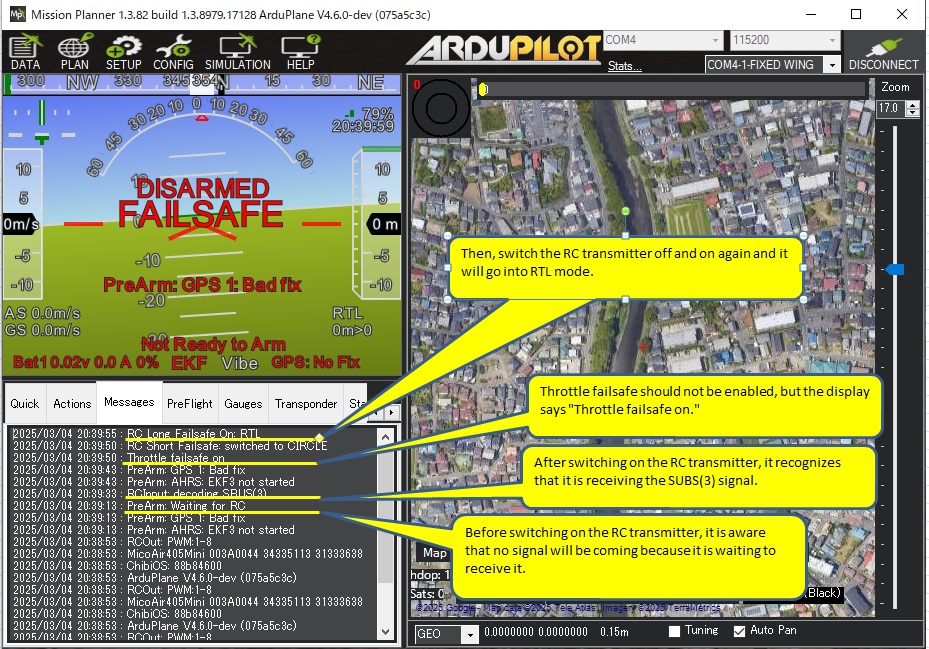Click the 'PreArm: Waiting for RC' message

tap(186, 506)
